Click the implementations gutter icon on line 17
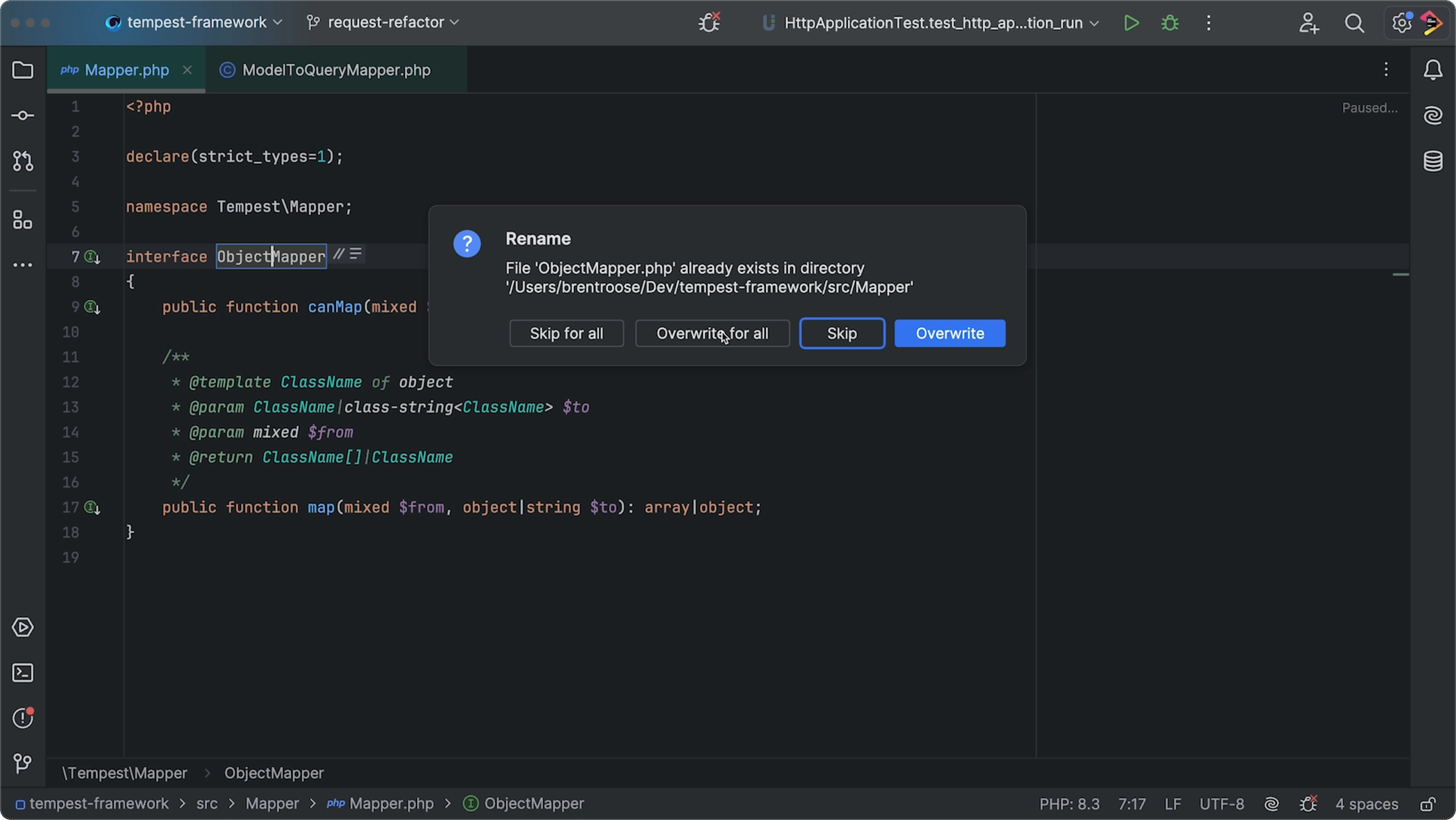 tap(93, 507)
